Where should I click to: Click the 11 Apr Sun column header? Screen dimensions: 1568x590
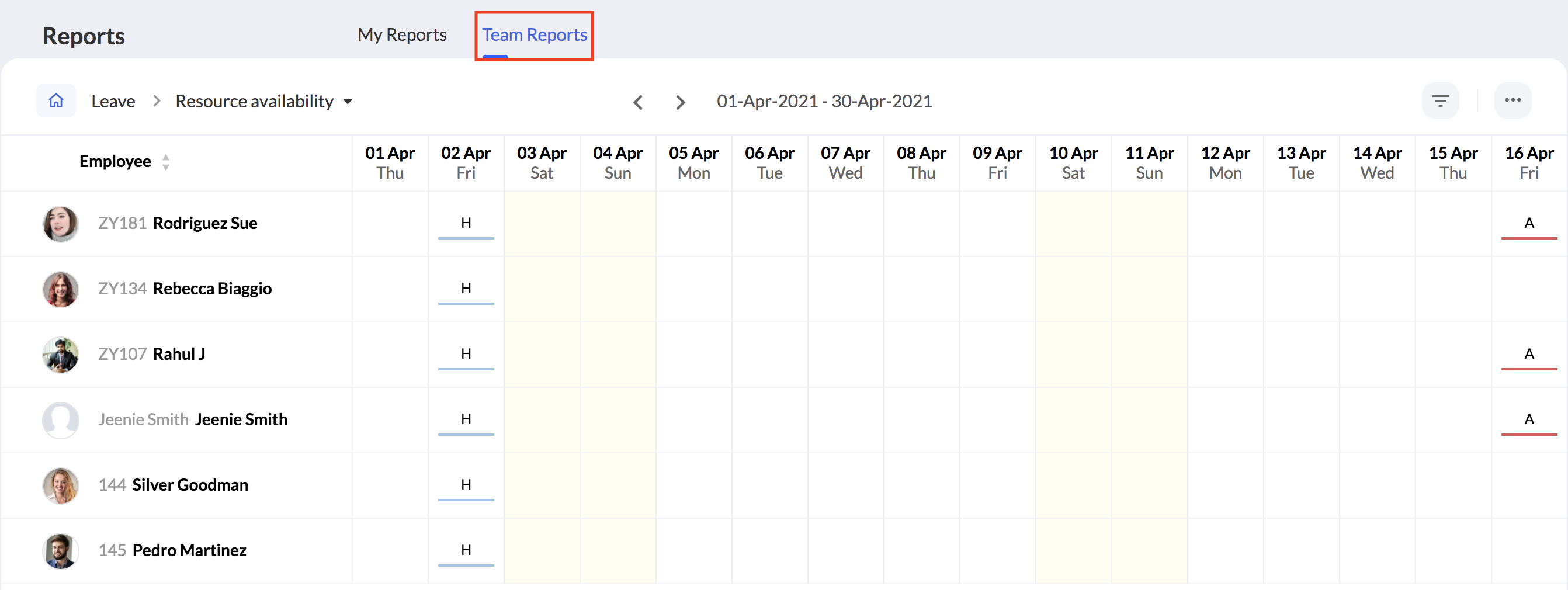pyautogui.click(x=1149, y=162)
